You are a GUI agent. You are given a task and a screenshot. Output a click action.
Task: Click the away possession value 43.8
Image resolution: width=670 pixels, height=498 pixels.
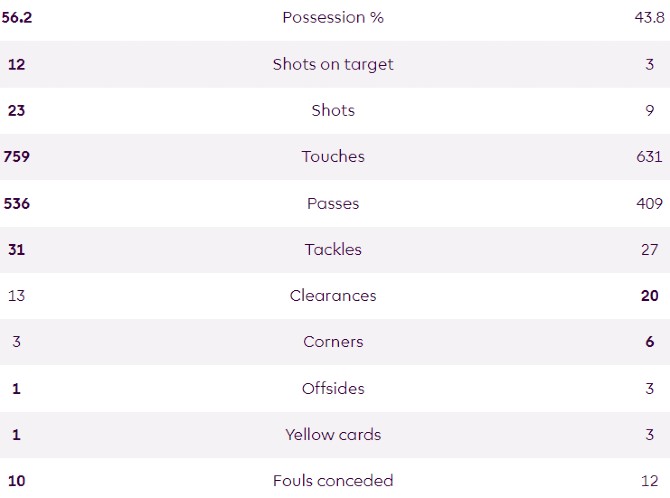click(x=646, y=17)
